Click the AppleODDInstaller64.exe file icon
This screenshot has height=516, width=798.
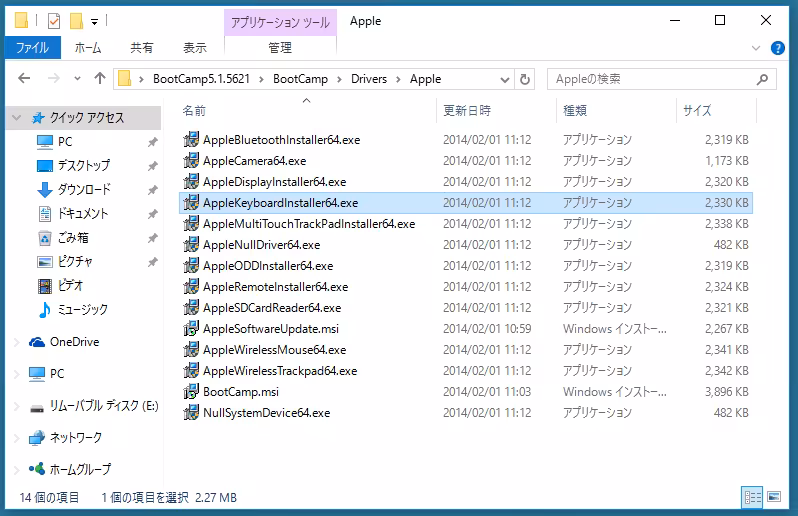click(x=191, y=266)
